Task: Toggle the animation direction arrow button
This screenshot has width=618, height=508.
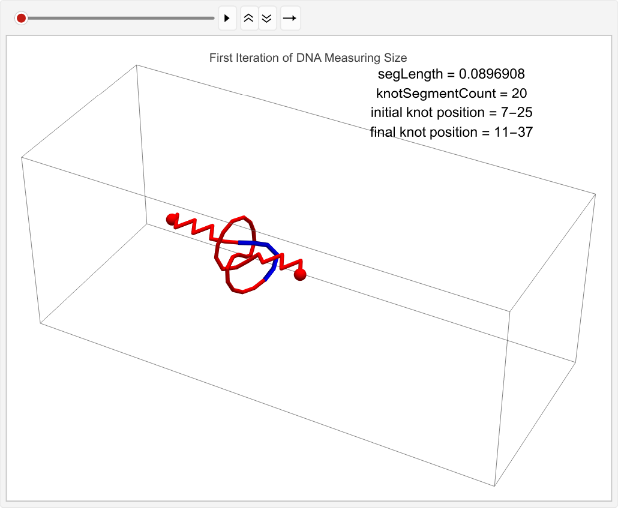Action: tap(289, 18)
